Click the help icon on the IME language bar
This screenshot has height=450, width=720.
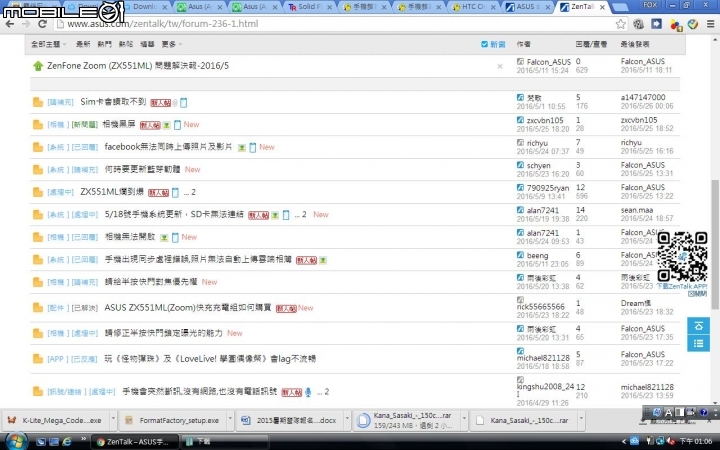tap(703, 412)
